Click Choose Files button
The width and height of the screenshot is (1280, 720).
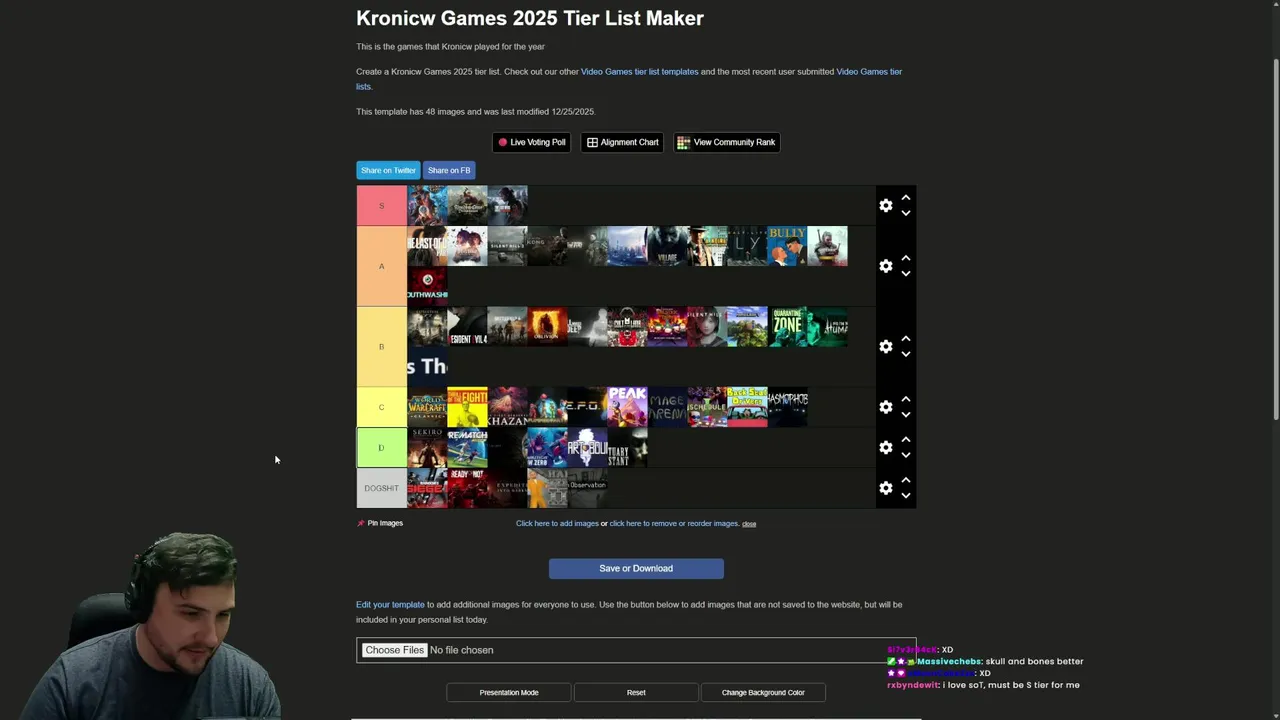coord(394,650)
